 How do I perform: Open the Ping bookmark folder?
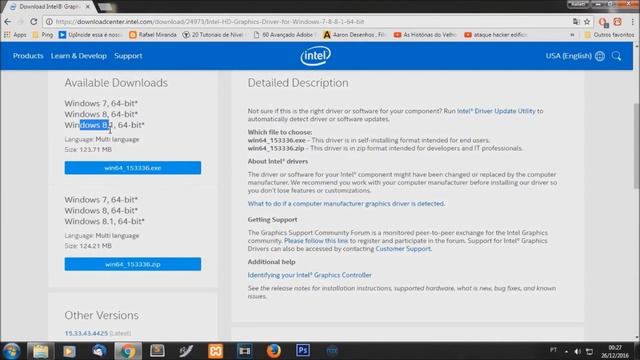click(43, 35)
